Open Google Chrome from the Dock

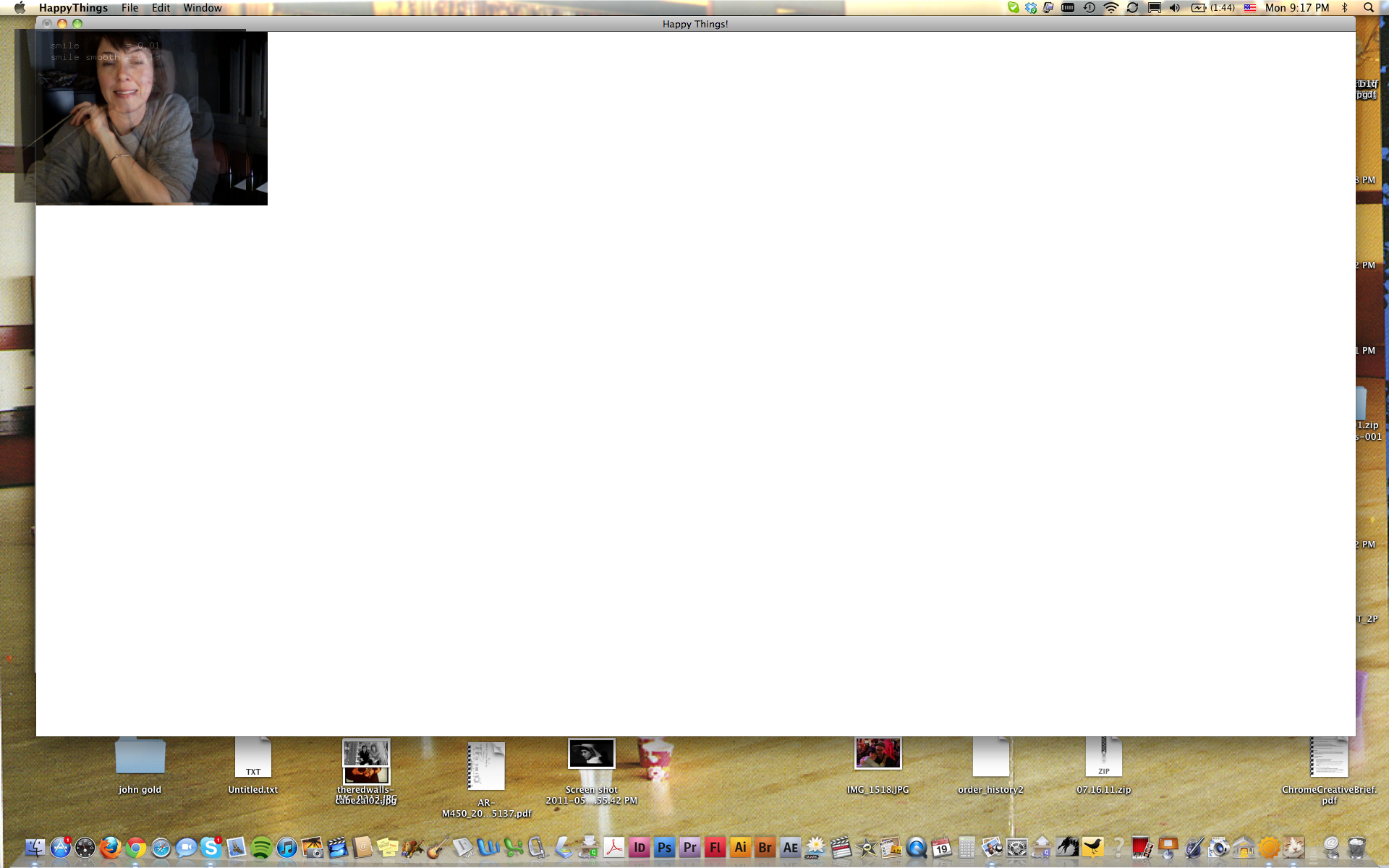point(135,847)
